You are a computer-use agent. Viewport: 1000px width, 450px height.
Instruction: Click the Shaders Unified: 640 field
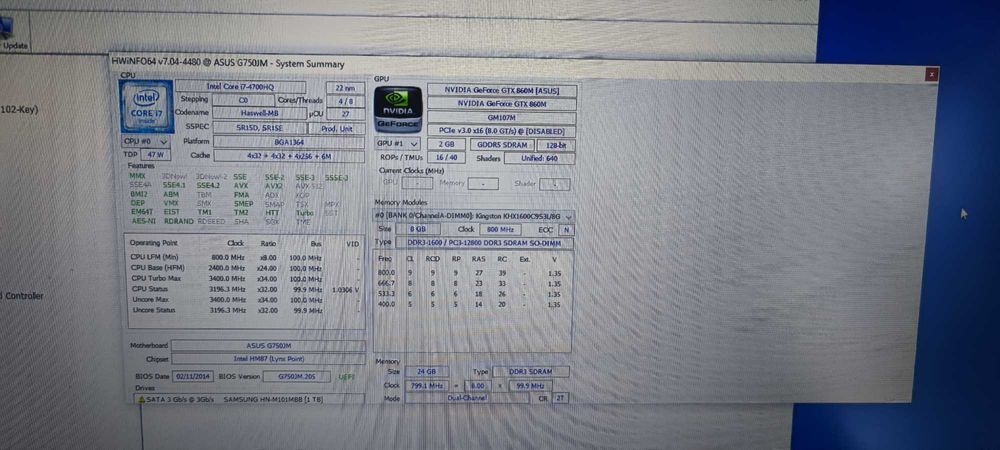pyautogui.click(x=540, y=158)
